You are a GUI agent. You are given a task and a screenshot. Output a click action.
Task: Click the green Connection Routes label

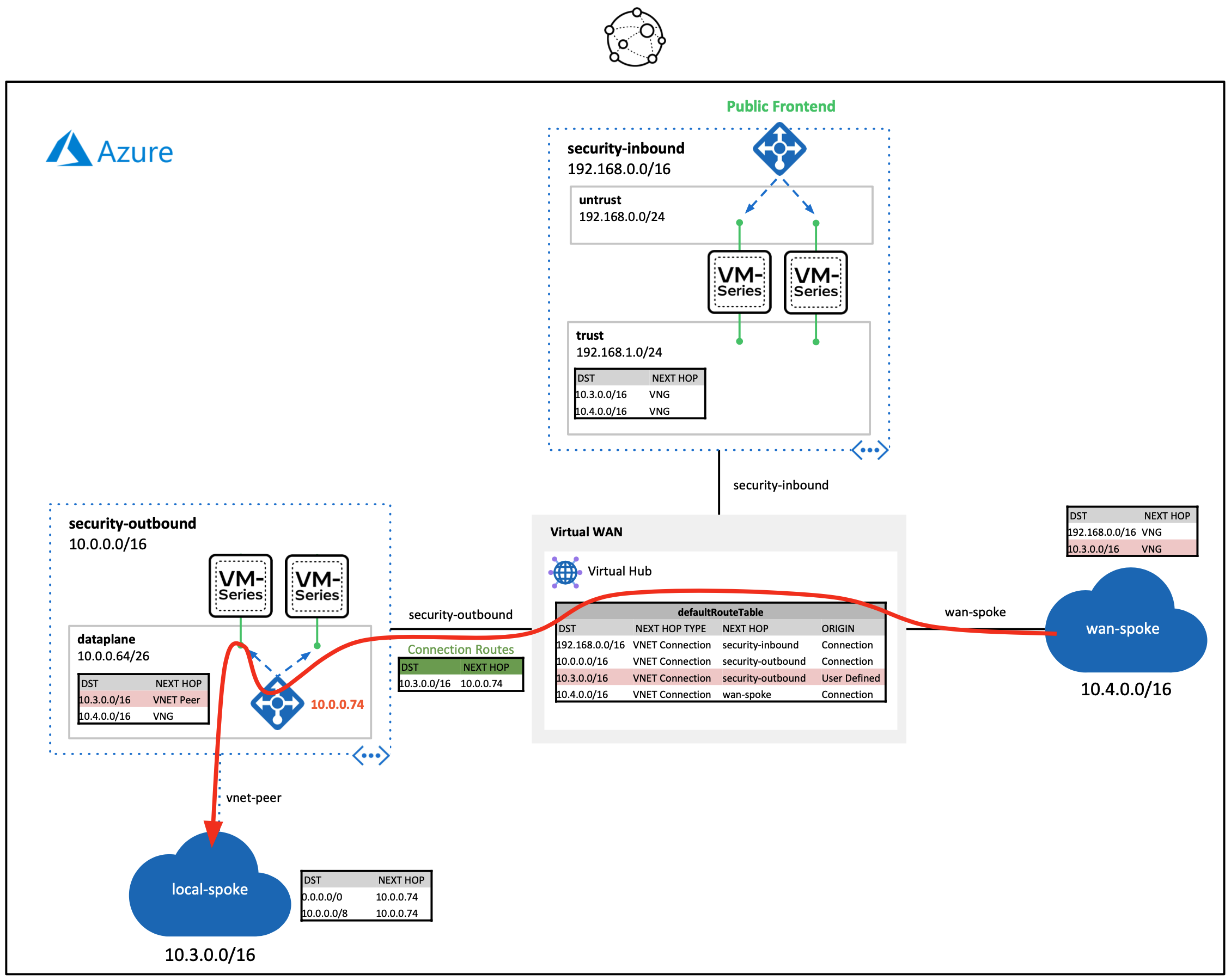click(x=460, y=650)
